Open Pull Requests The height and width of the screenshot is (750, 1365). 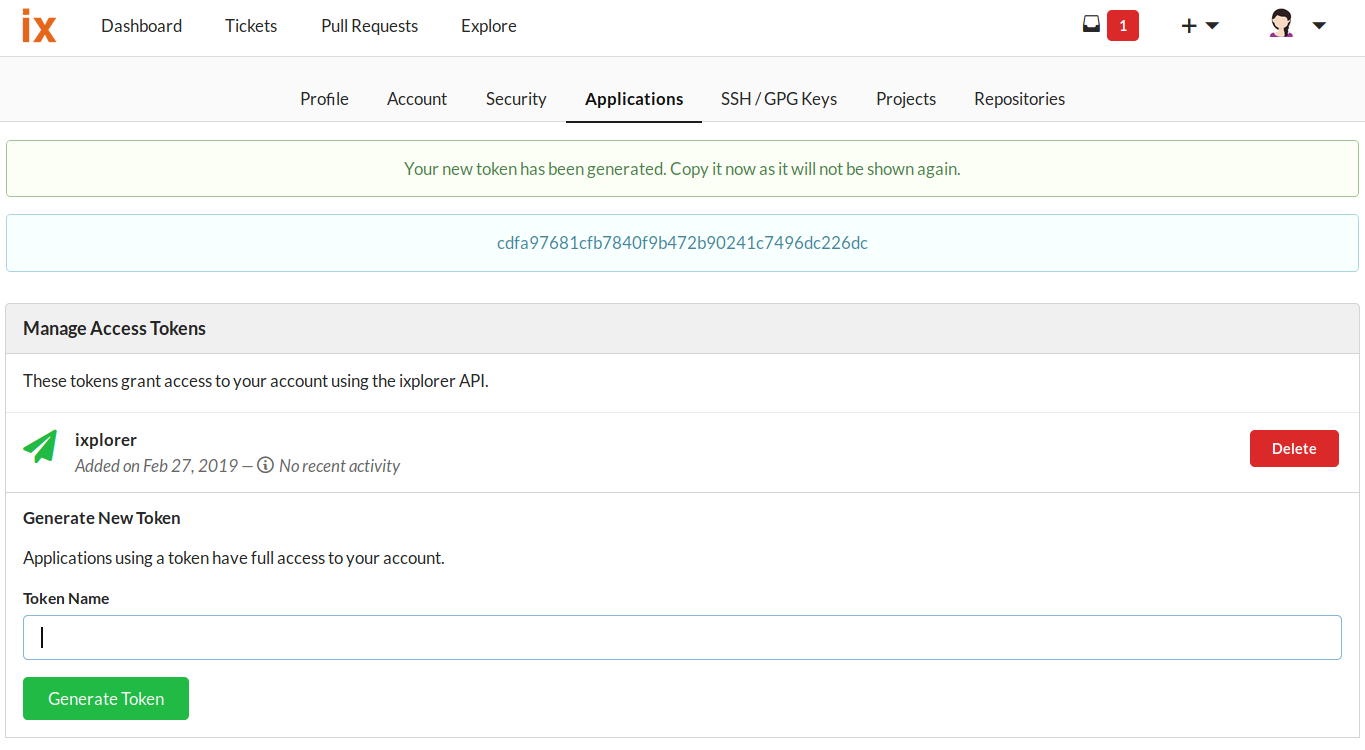(x=370, y=26)
